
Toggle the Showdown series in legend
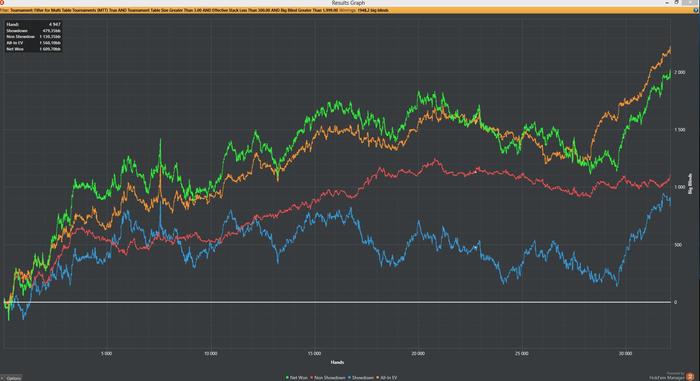(x=361, y=378)
